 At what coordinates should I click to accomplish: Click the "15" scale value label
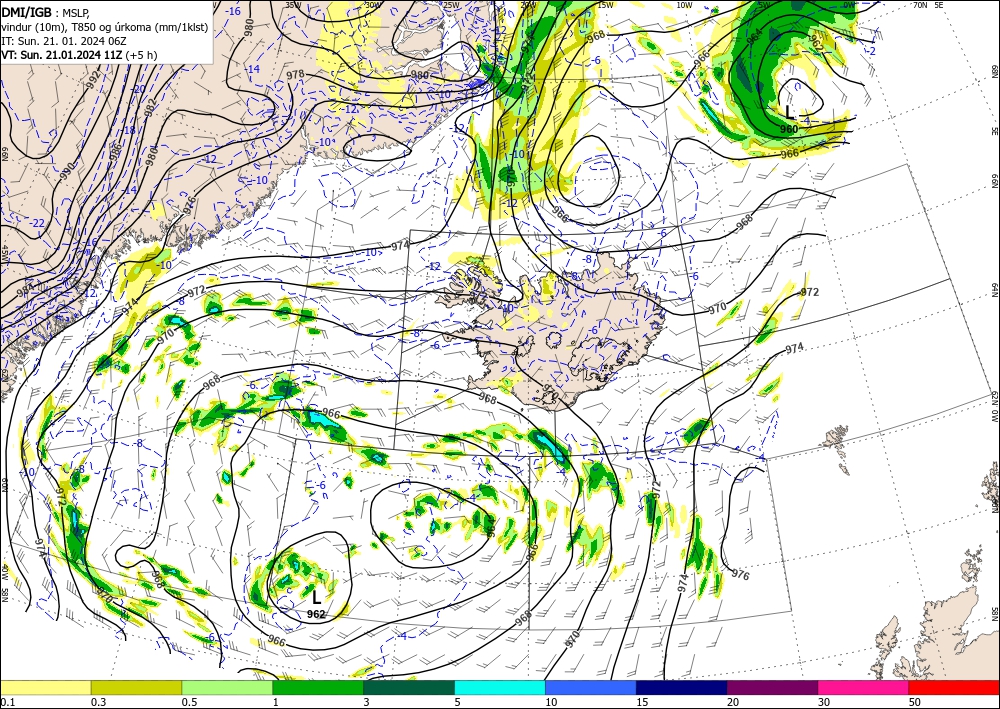[642, 702]
